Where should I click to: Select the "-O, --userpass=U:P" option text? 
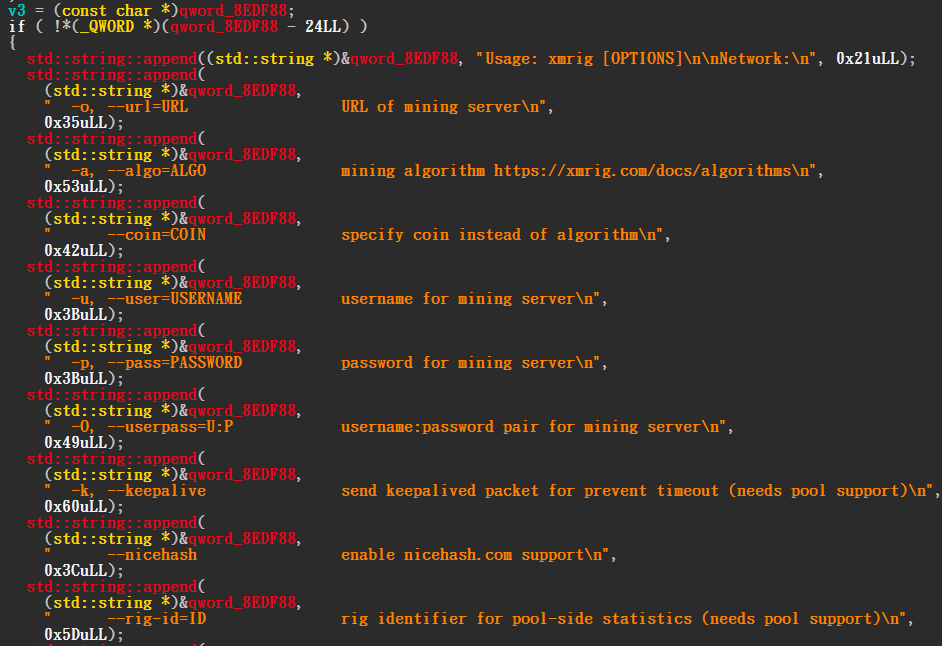coord(152,427)
